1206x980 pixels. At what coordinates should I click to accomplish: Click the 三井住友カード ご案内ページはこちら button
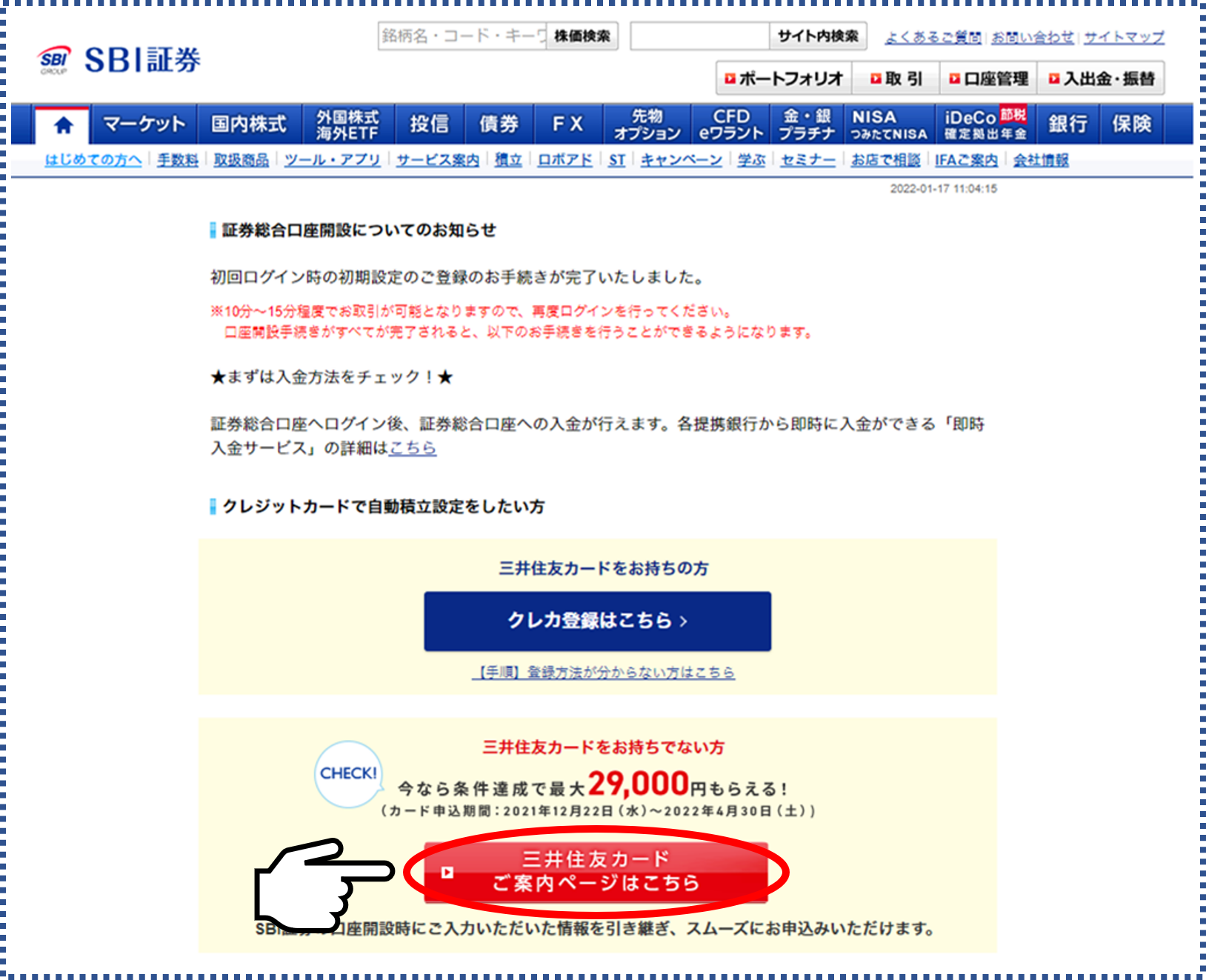596,872
